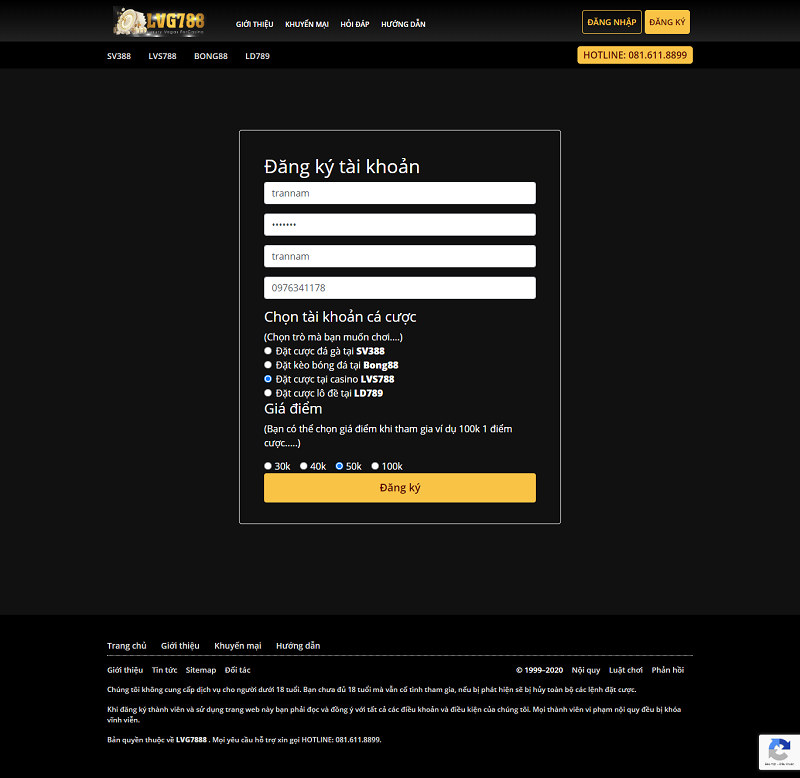Open the Khuyến mại footer link
The height and width of the screenshot is (778, 800).
tap(238, 646)
